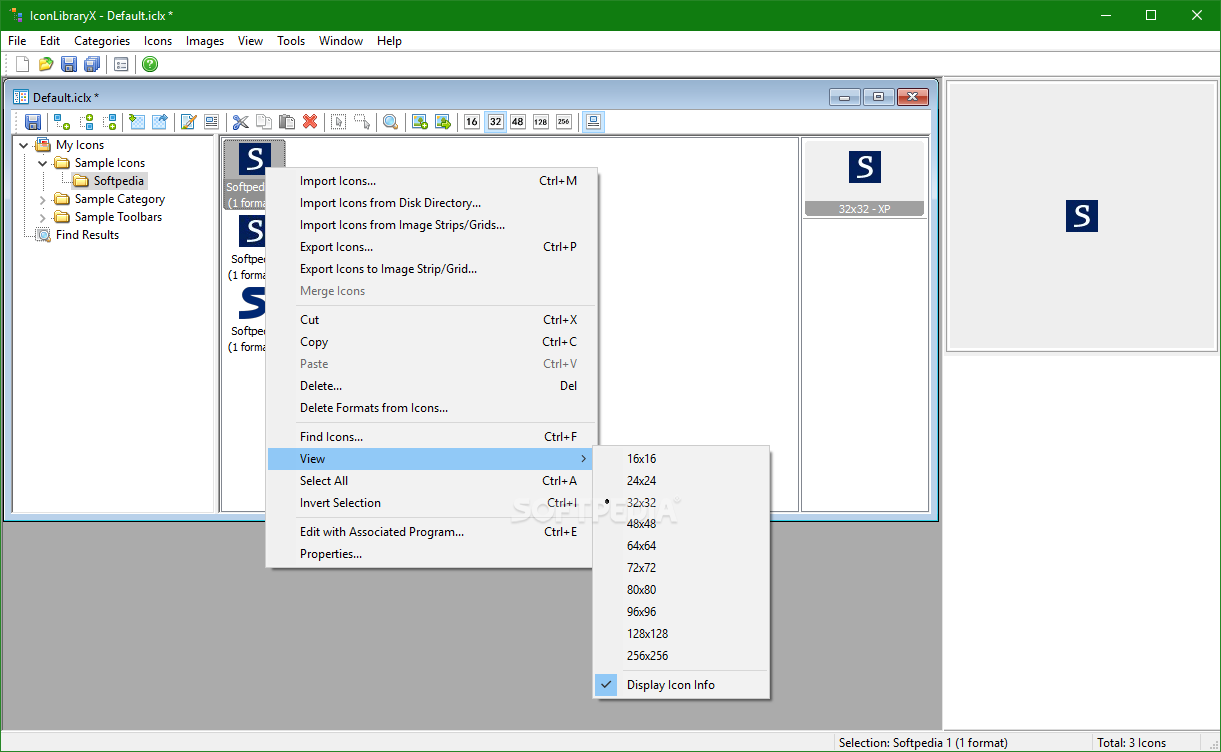This screenshot has height=752, width=1221.
Task: Choose Edit with Associated Program...
Action: click(431, 532)
